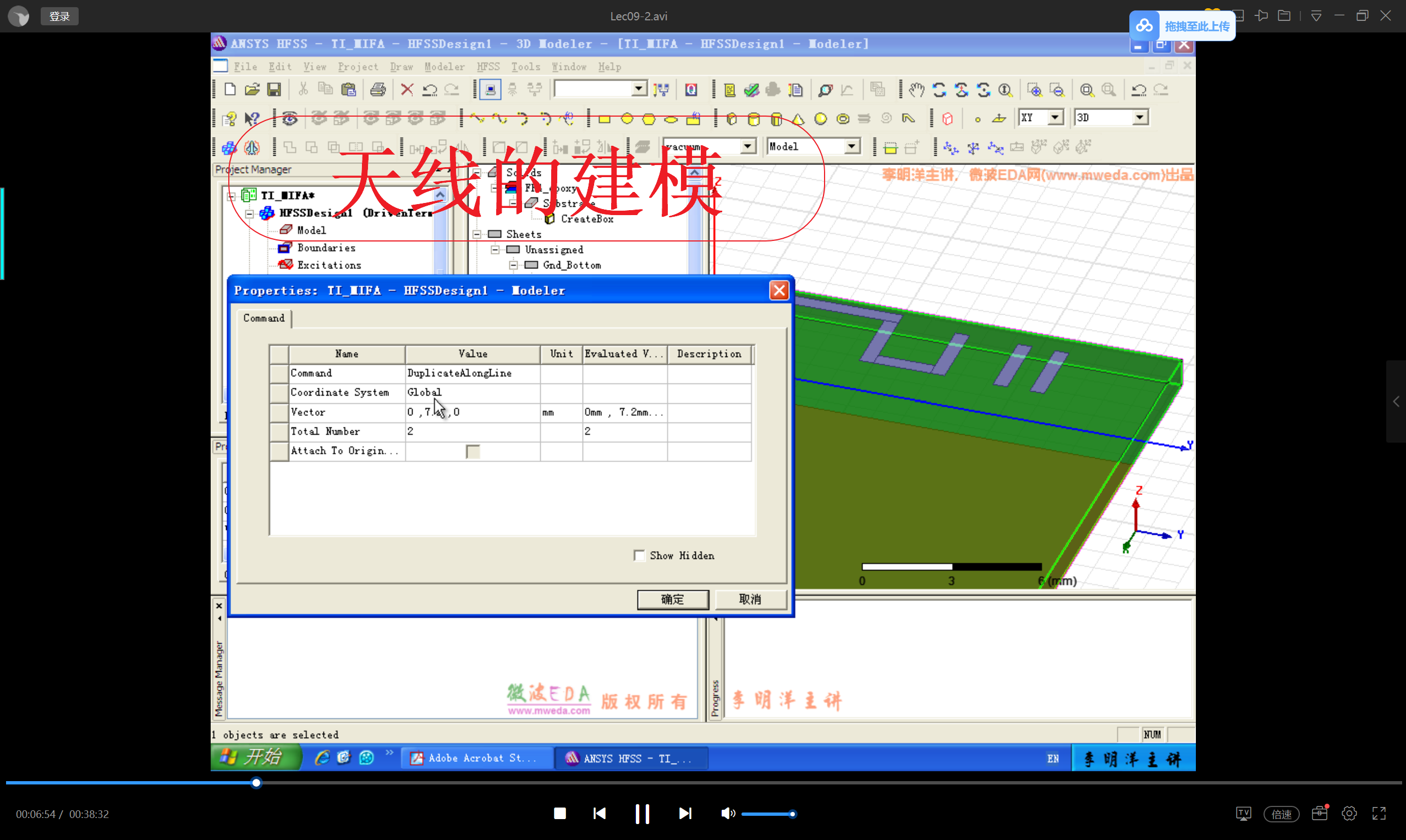This screenshot has height=840, width=1406.
Task: Select the Draw cone tool
Action: click(798, 119)
